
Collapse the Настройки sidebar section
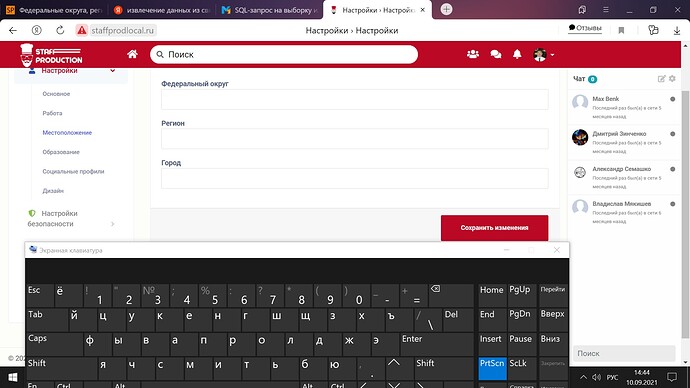tap(113, 70)
